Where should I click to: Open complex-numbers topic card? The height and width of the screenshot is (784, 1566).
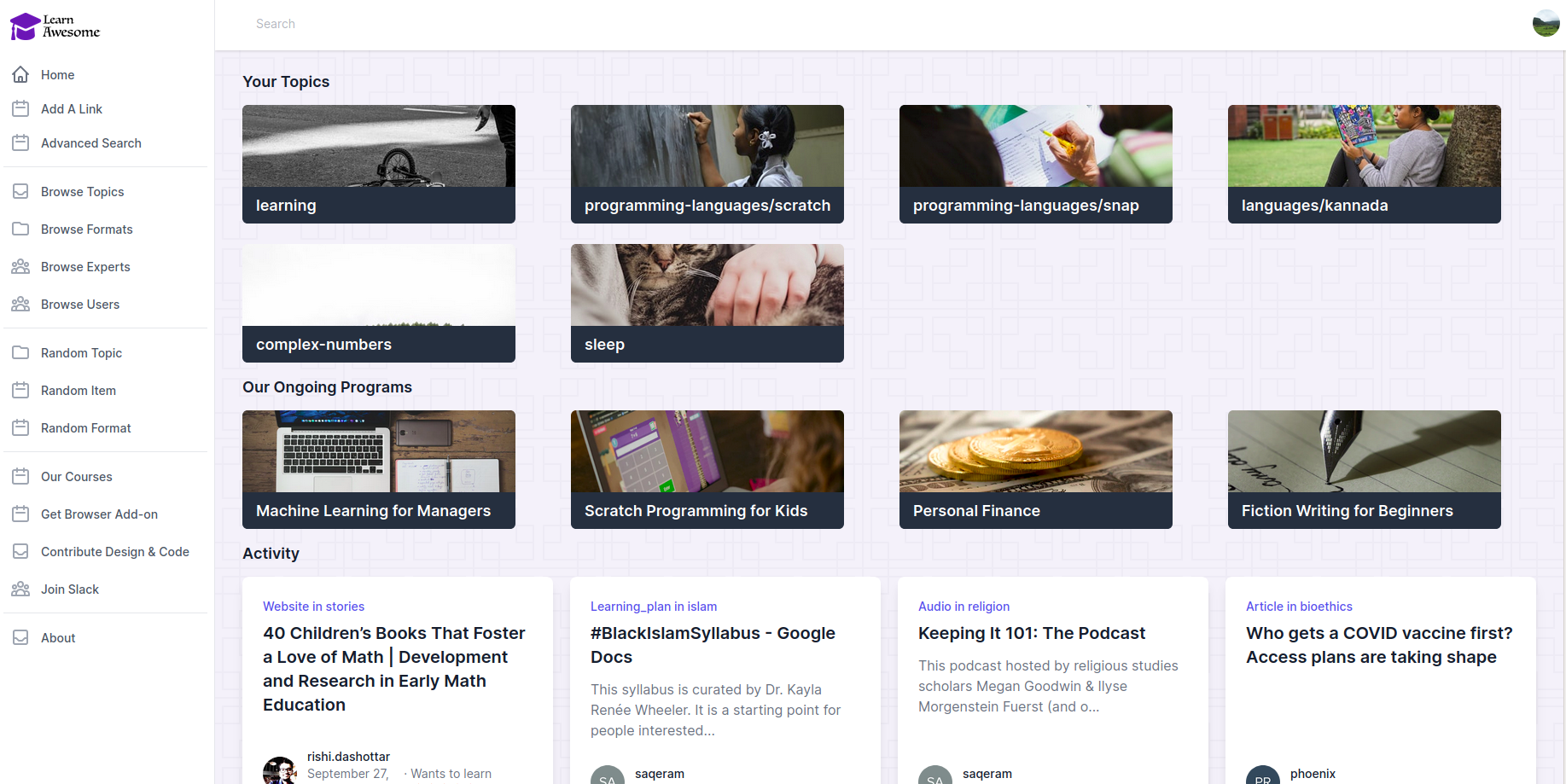point(379,303)
